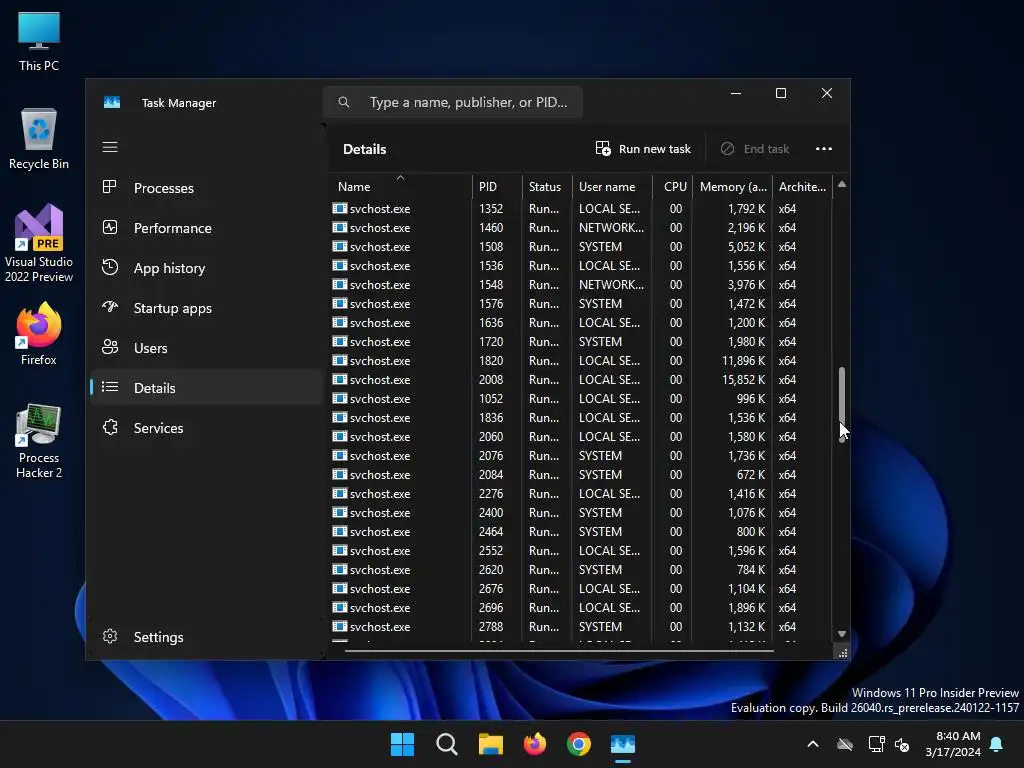Open notification bell in the system tray
The width and height of the screenshot is (1024, 768).
point(997,744)
